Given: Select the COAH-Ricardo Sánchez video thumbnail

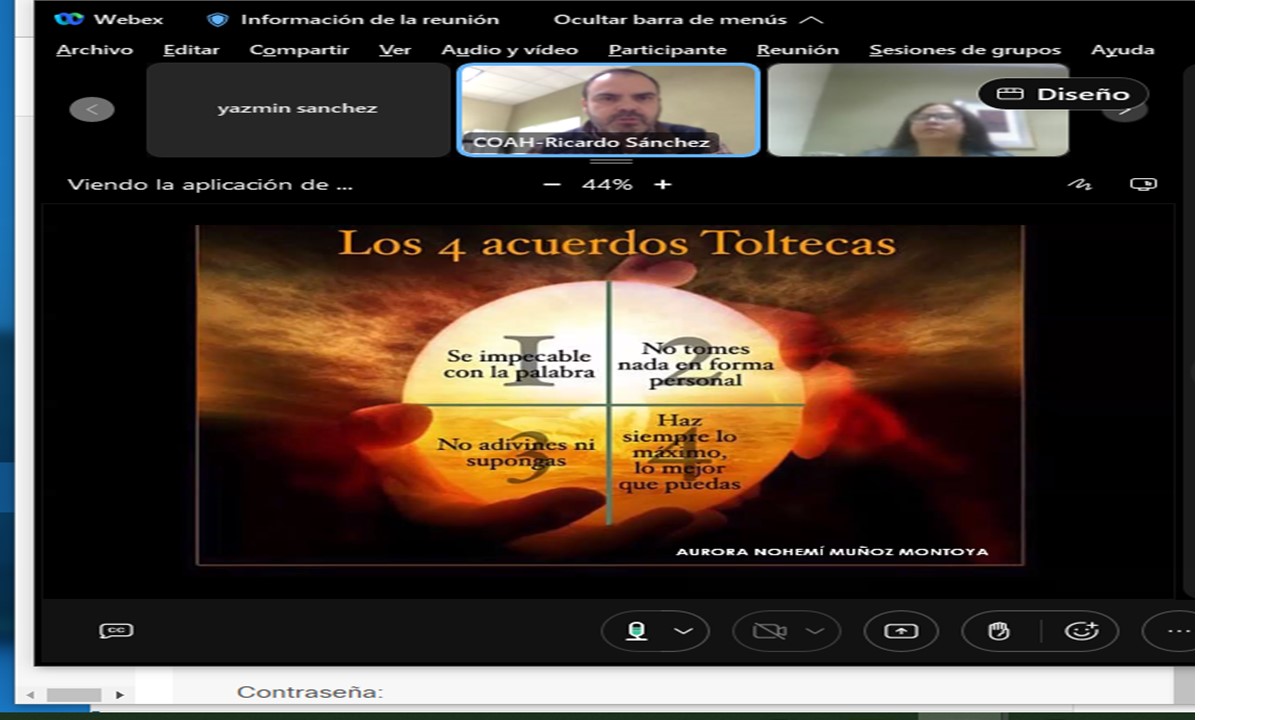Looking at the screenshot, I should point(608,109).
